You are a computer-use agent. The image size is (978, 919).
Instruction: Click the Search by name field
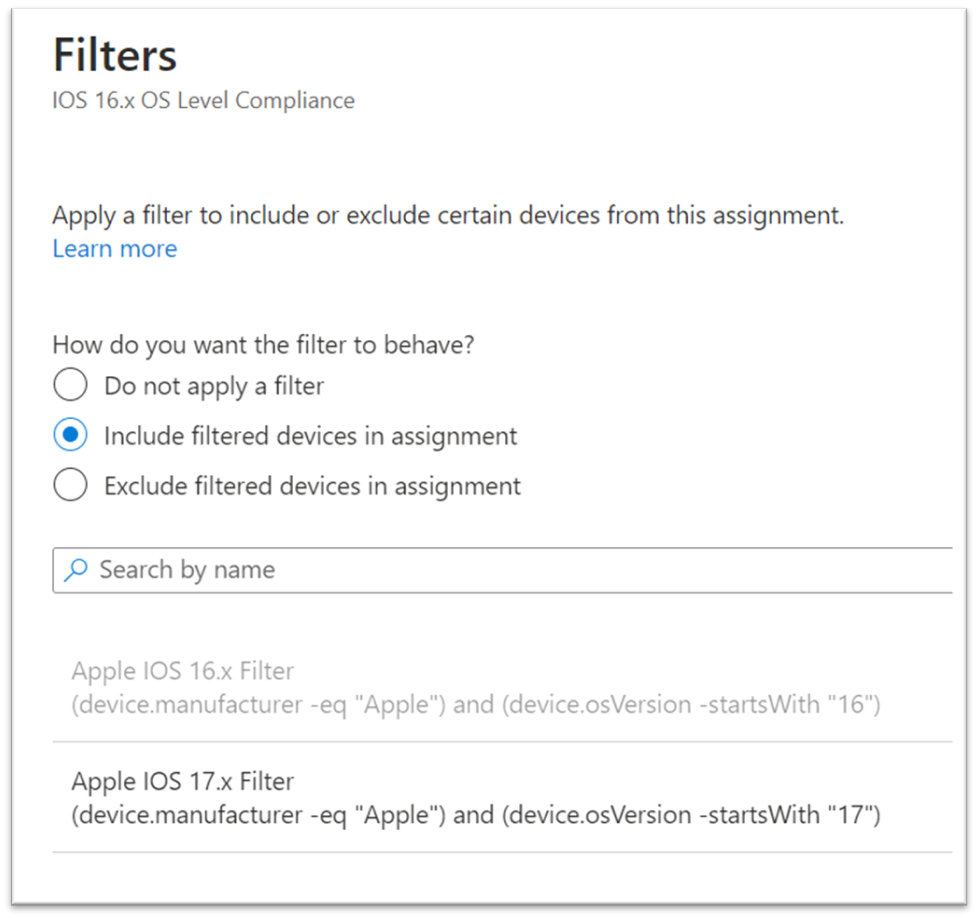click(x=502, y=570)
